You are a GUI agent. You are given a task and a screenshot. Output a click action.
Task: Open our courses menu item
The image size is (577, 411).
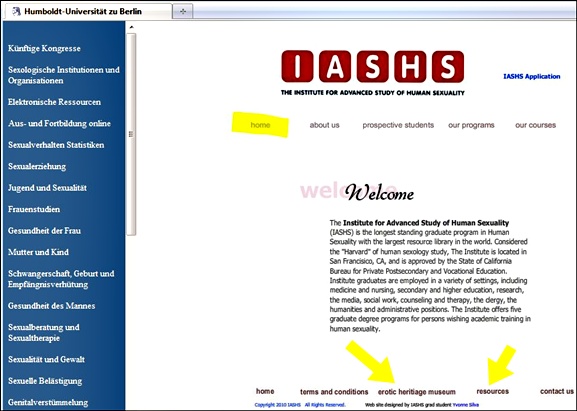click(x=535, y=125)
